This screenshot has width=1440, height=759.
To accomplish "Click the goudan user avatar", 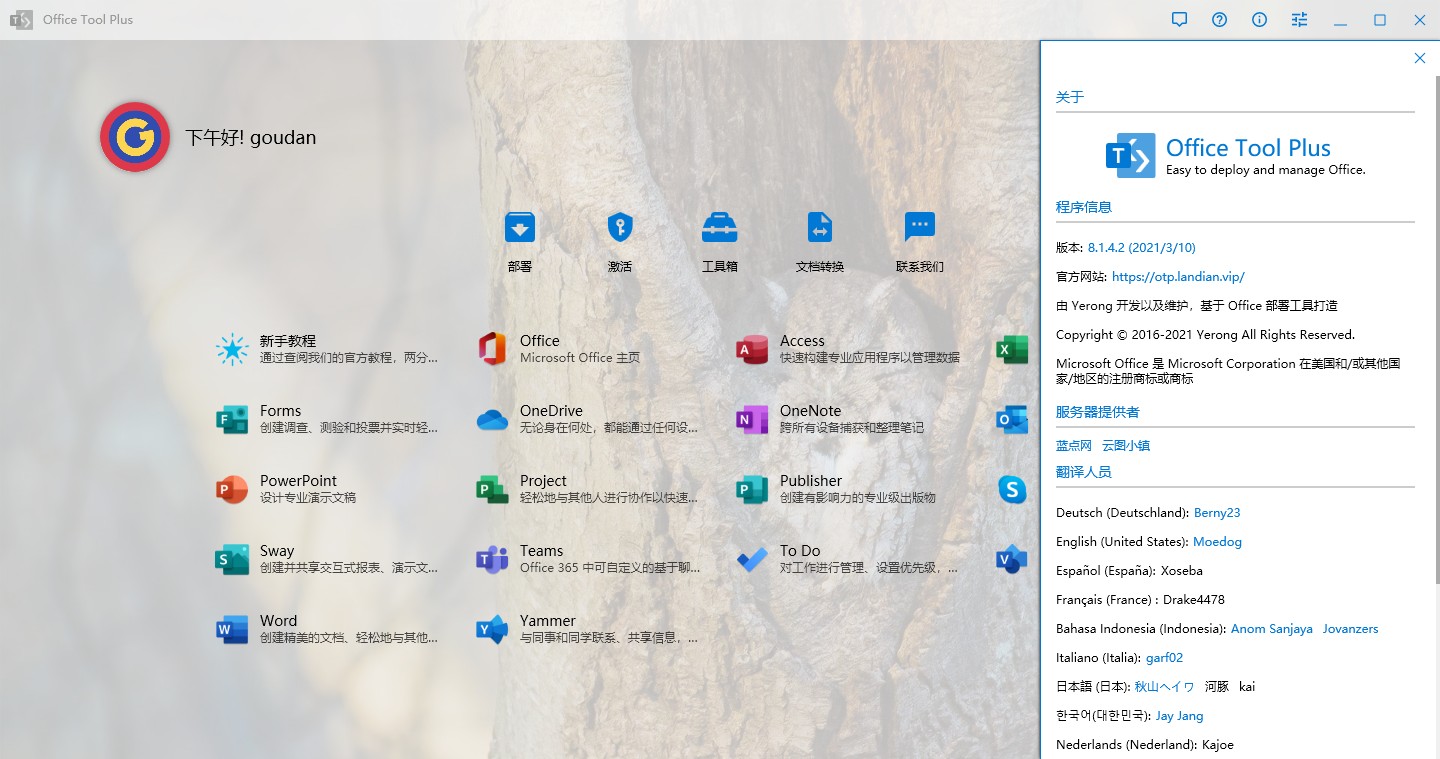I will (x=135, y=137).
